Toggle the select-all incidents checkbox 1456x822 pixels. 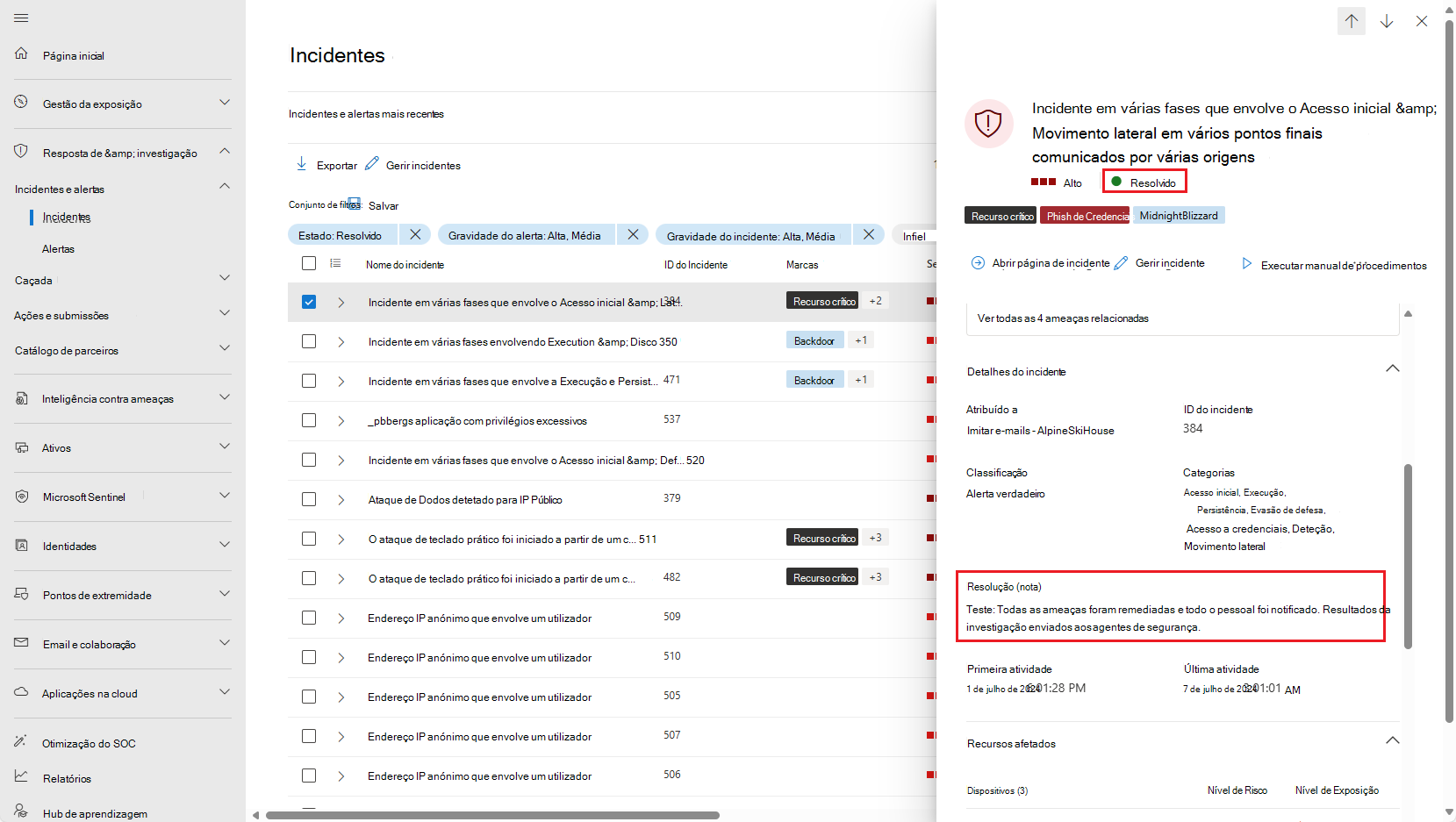pos(309,263)
